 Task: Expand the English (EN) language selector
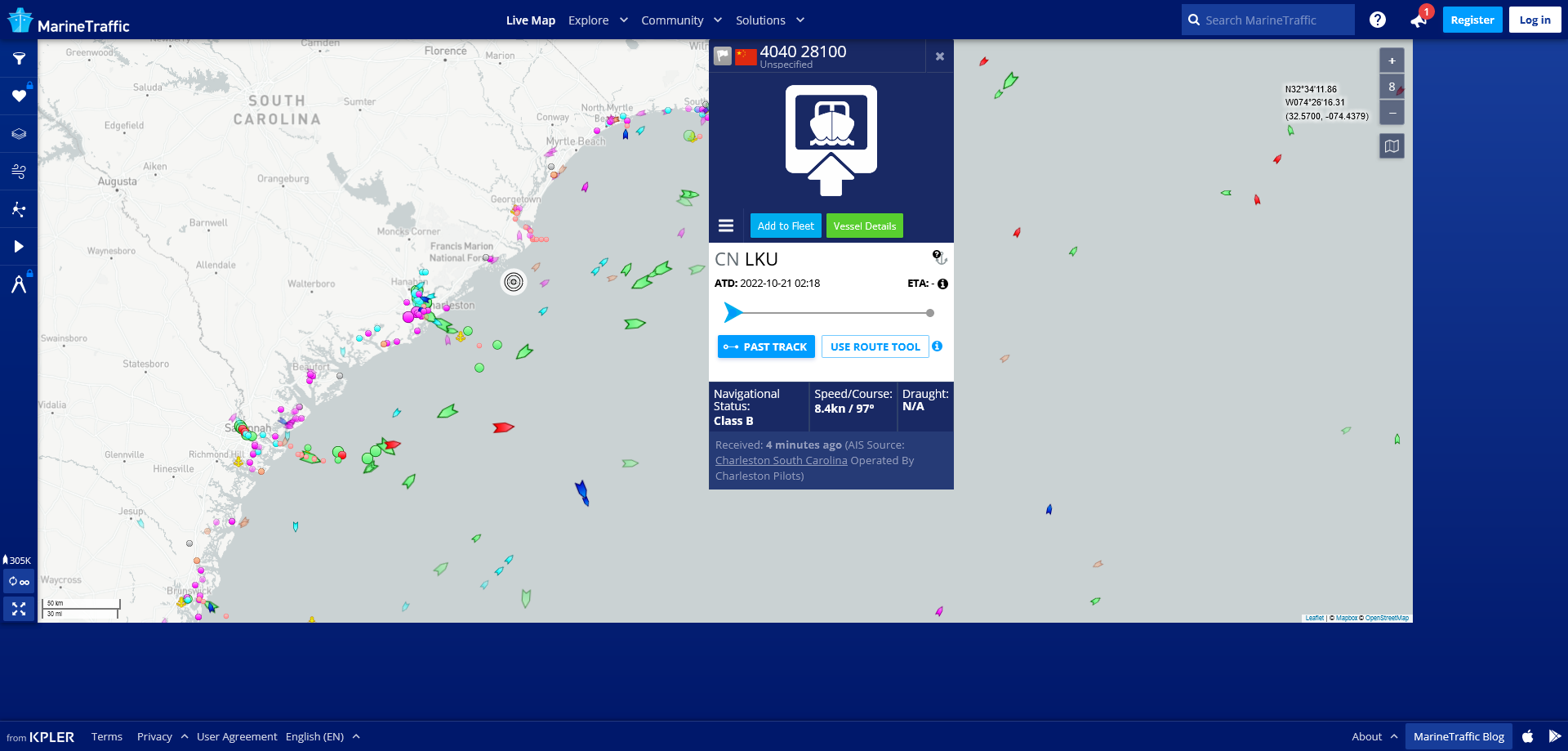tap(323, 736)
